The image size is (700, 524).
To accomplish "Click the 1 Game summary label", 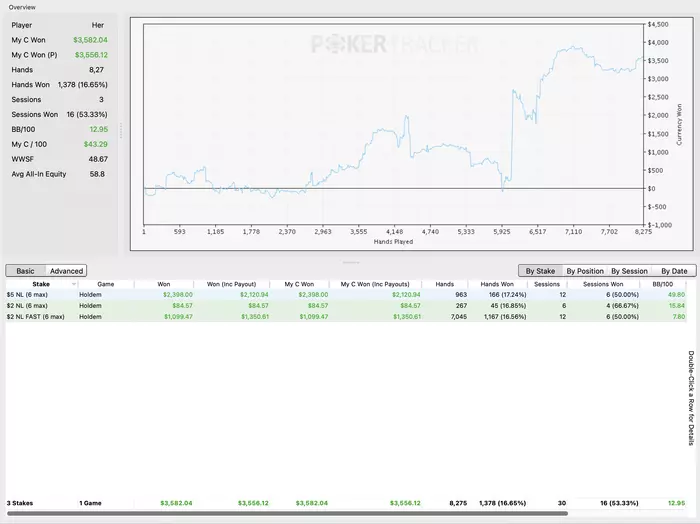I will point(90,503).
